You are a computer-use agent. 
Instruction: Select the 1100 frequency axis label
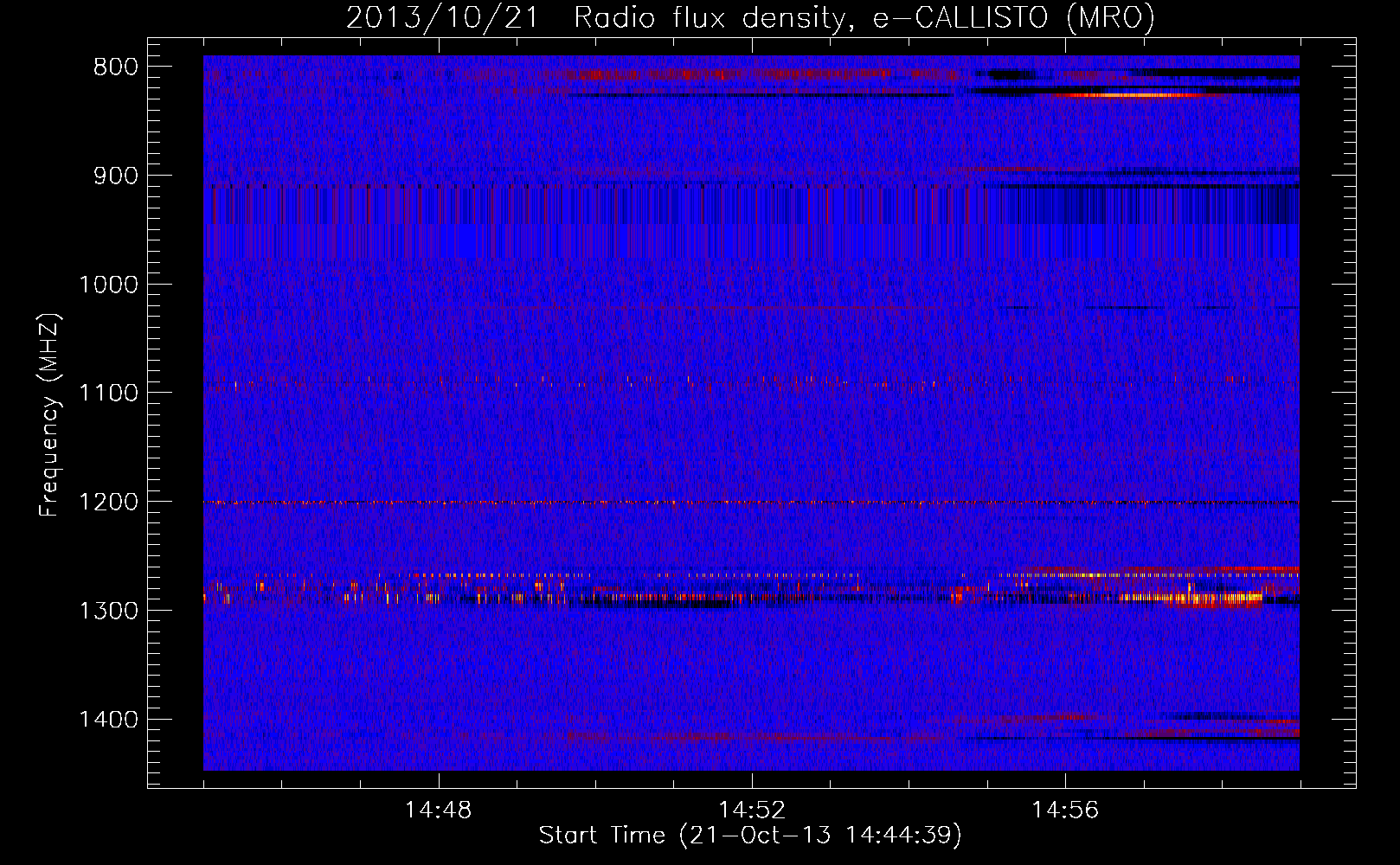point(108,394)
